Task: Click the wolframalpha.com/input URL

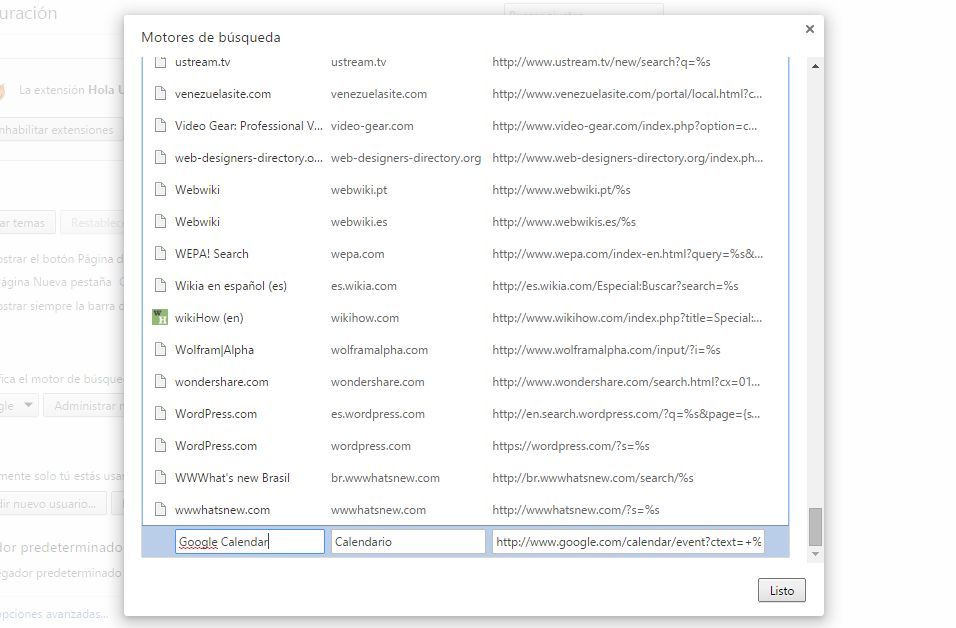Action: (x=607, y=349)
